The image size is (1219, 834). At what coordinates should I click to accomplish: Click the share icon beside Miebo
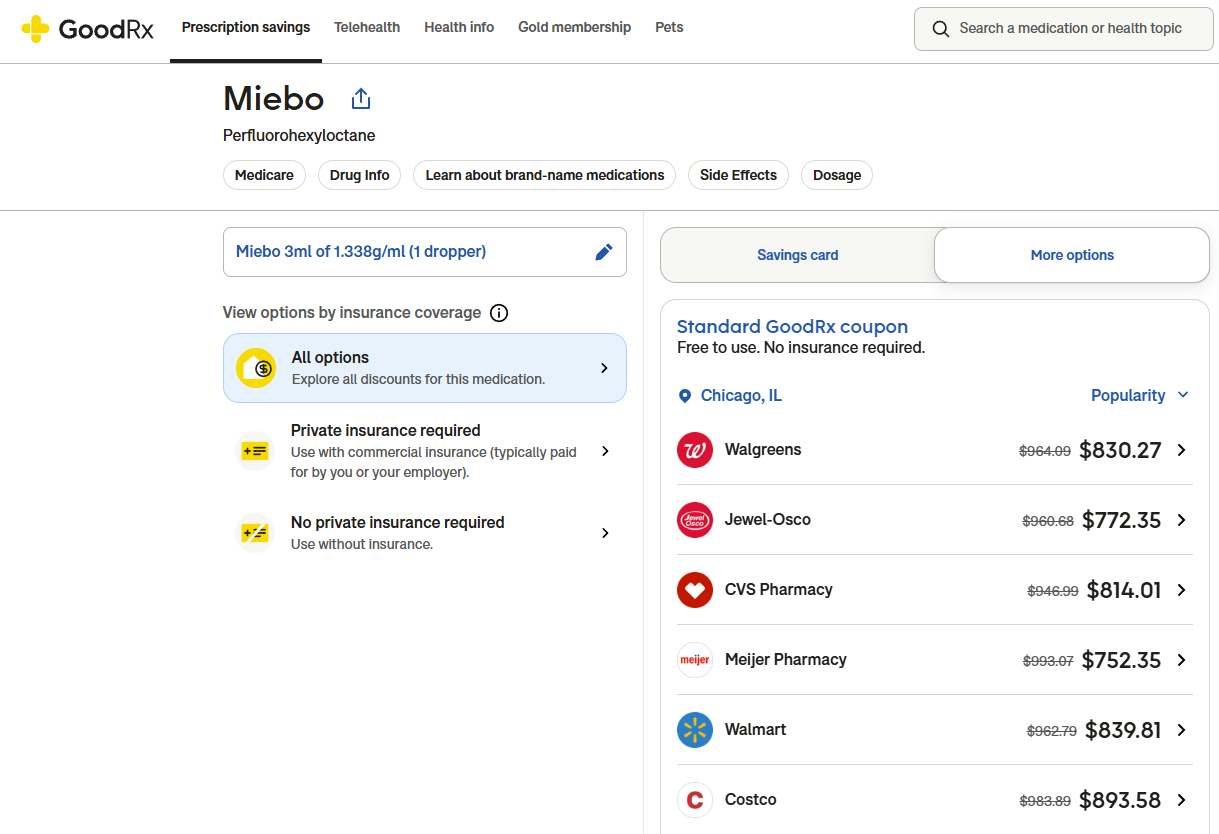coord(361,99)
